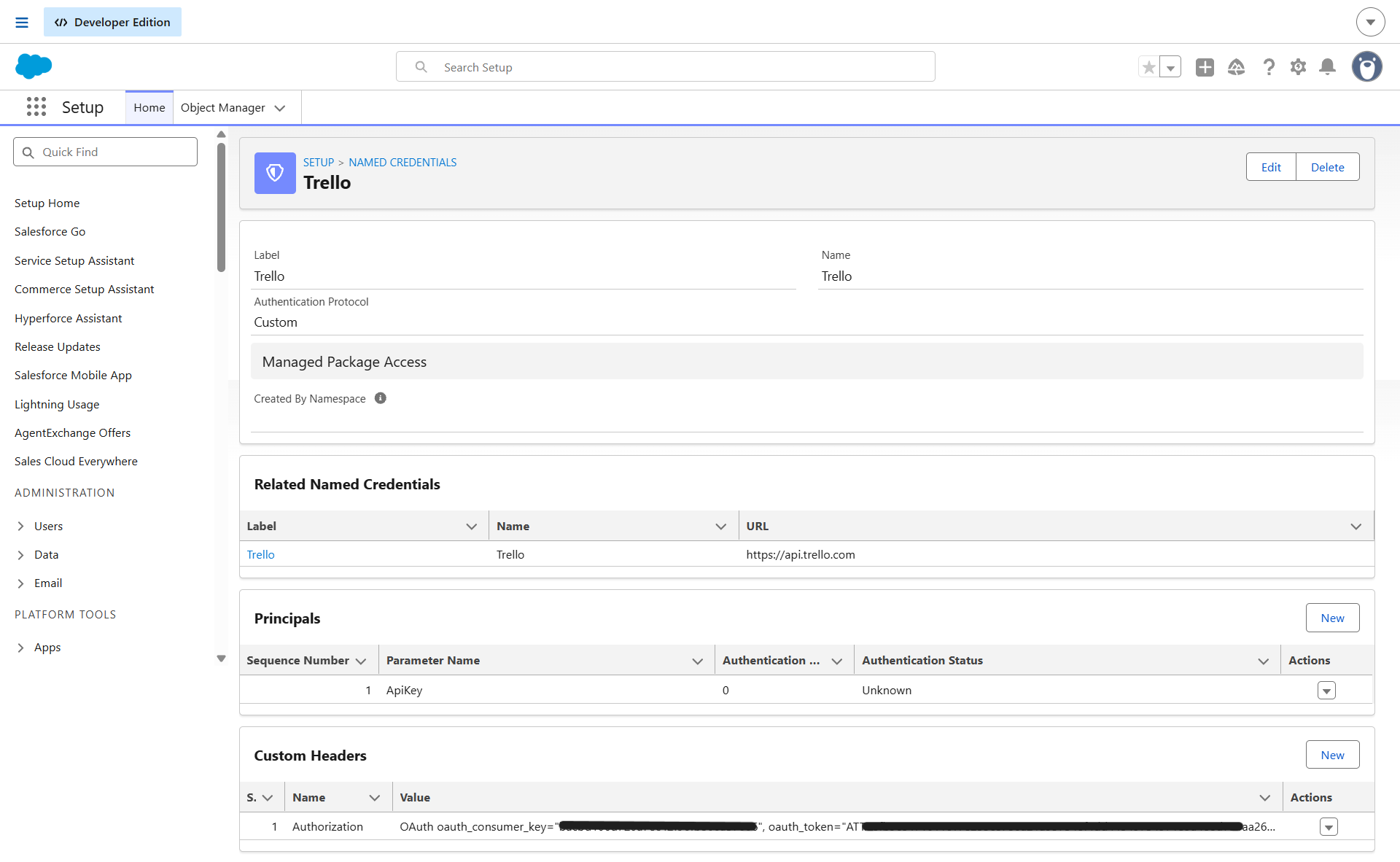Click the Edit button

pos(1271,167)
